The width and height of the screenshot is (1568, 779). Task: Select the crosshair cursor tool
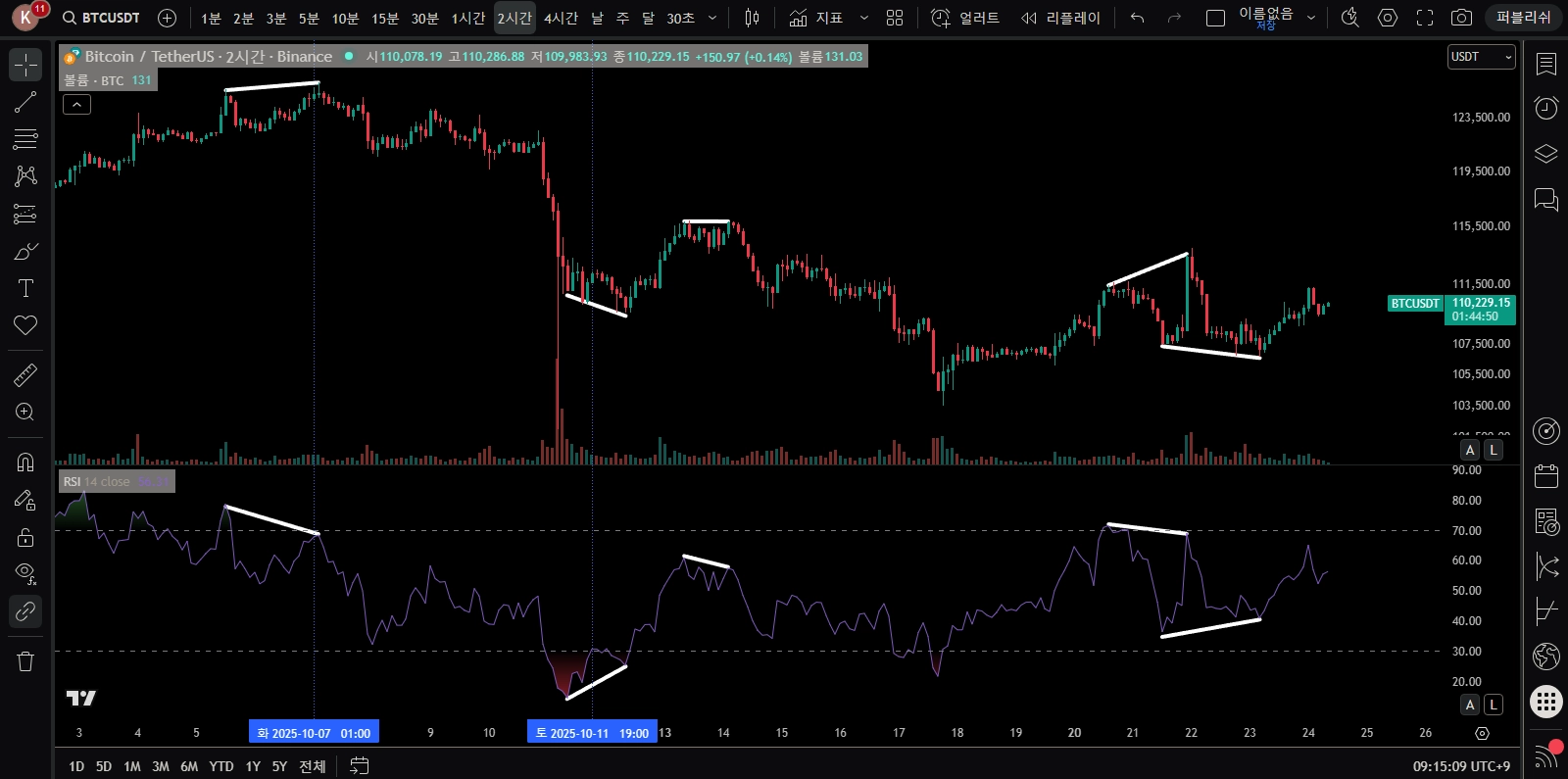coord(25,65)
